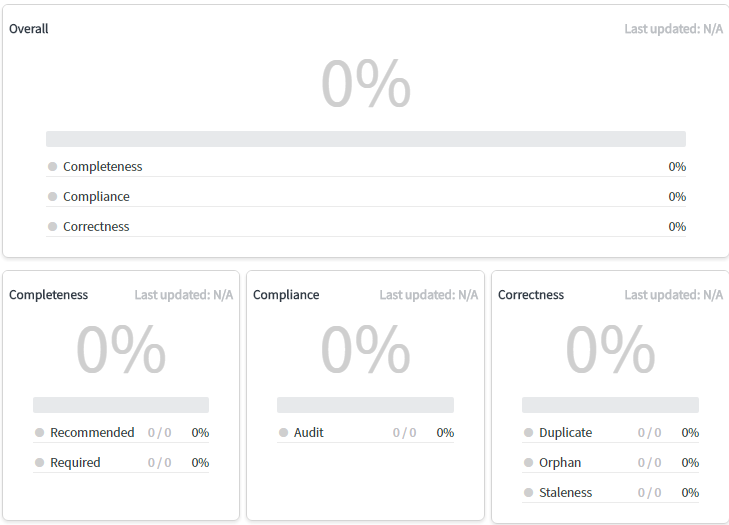Image resolution: width=729 pixels, height=525 pixels.
Task: Click the Overall card's progress bar
Action: pos(365,139)
